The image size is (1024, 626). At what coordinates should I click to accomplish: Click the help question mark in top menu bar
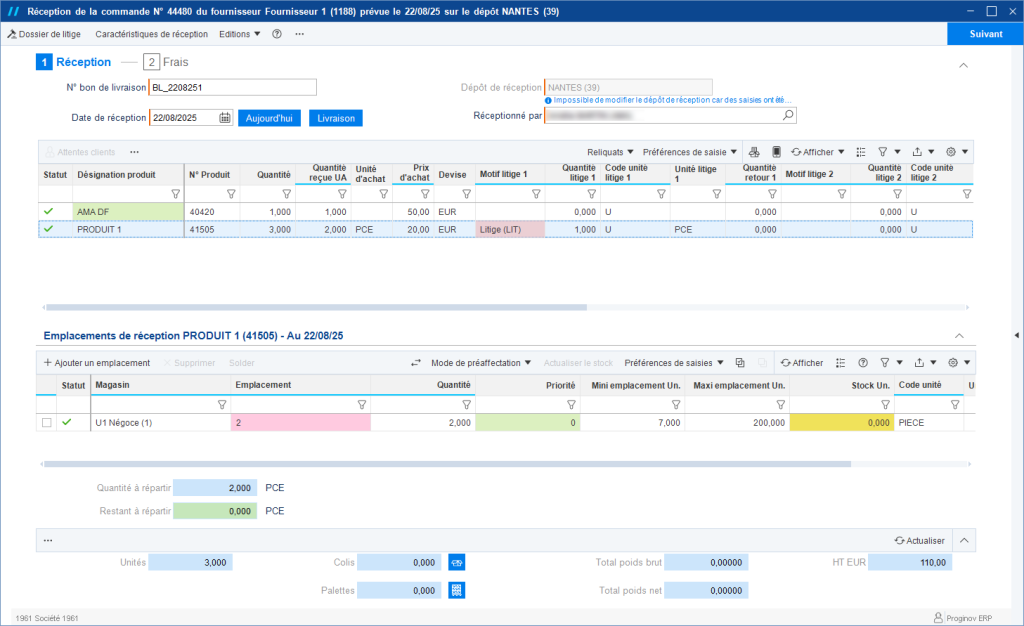(x=277, y=34)
